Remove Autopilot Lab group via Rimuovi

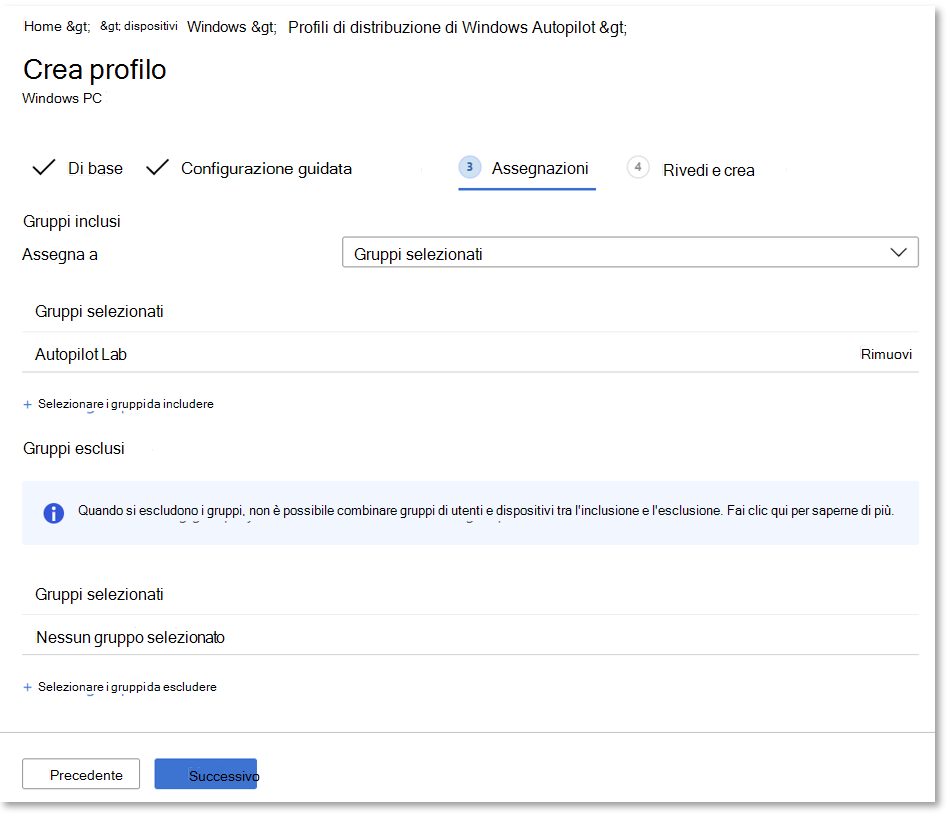(886, 354)
